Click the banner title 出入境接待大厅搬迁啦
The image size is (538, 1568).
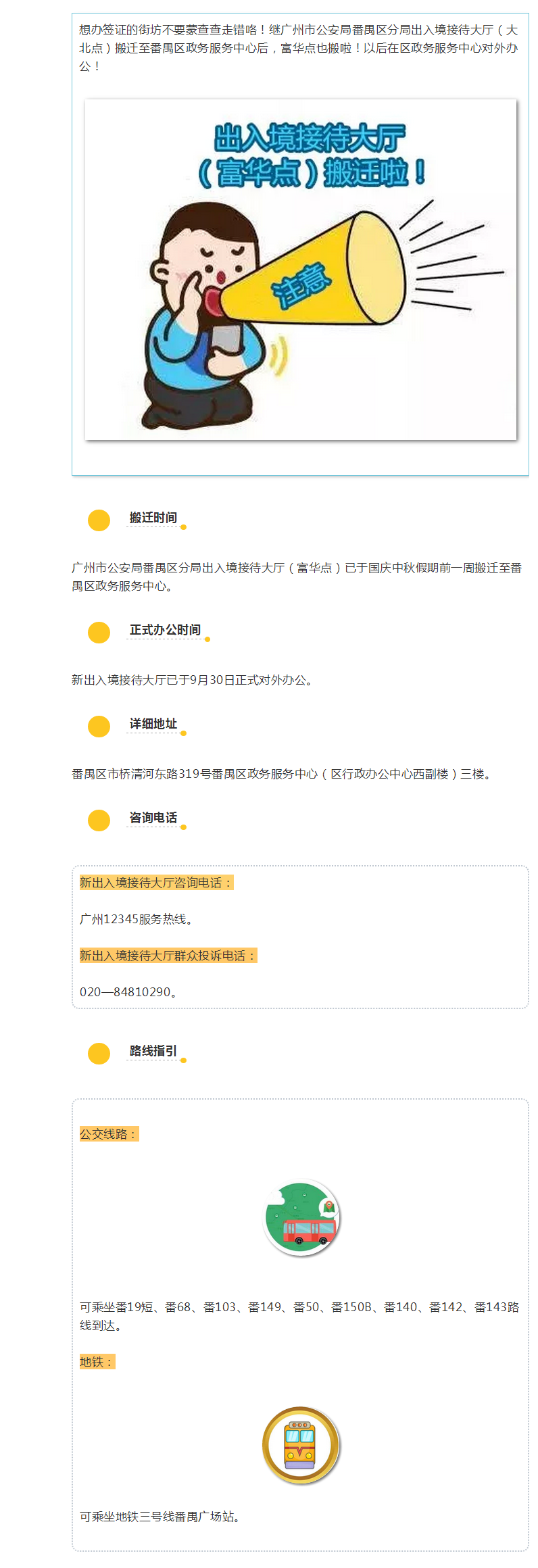pyautogui.click(x=311, y=155)
